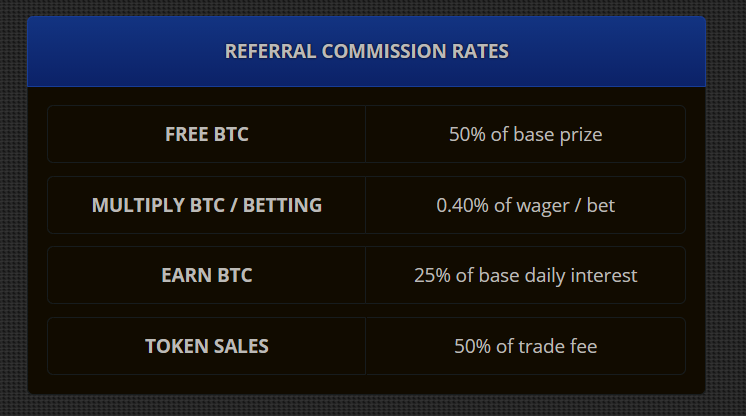746x416 pixels.
Task: Click the REFERRAL COMMISSION RATES header title
Action: click(x=366, y=51)
